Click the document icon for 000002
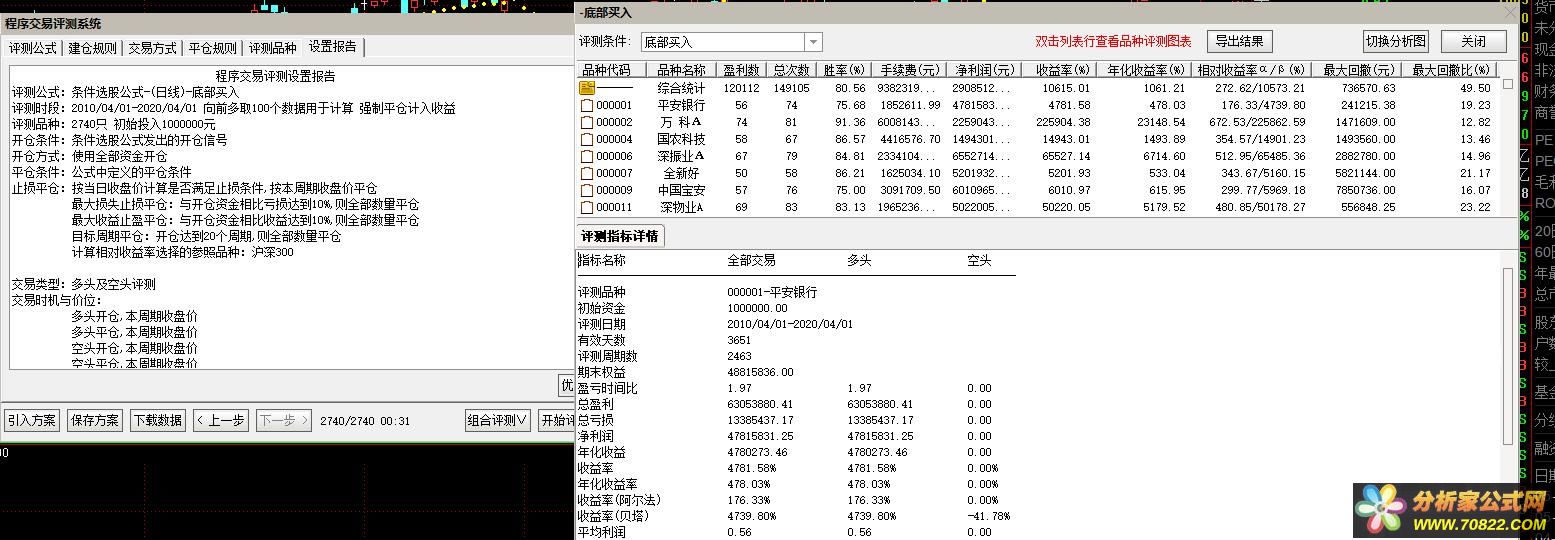Image resolution: width=1555 pixels, height=540 pixels. tap(587, 122)
